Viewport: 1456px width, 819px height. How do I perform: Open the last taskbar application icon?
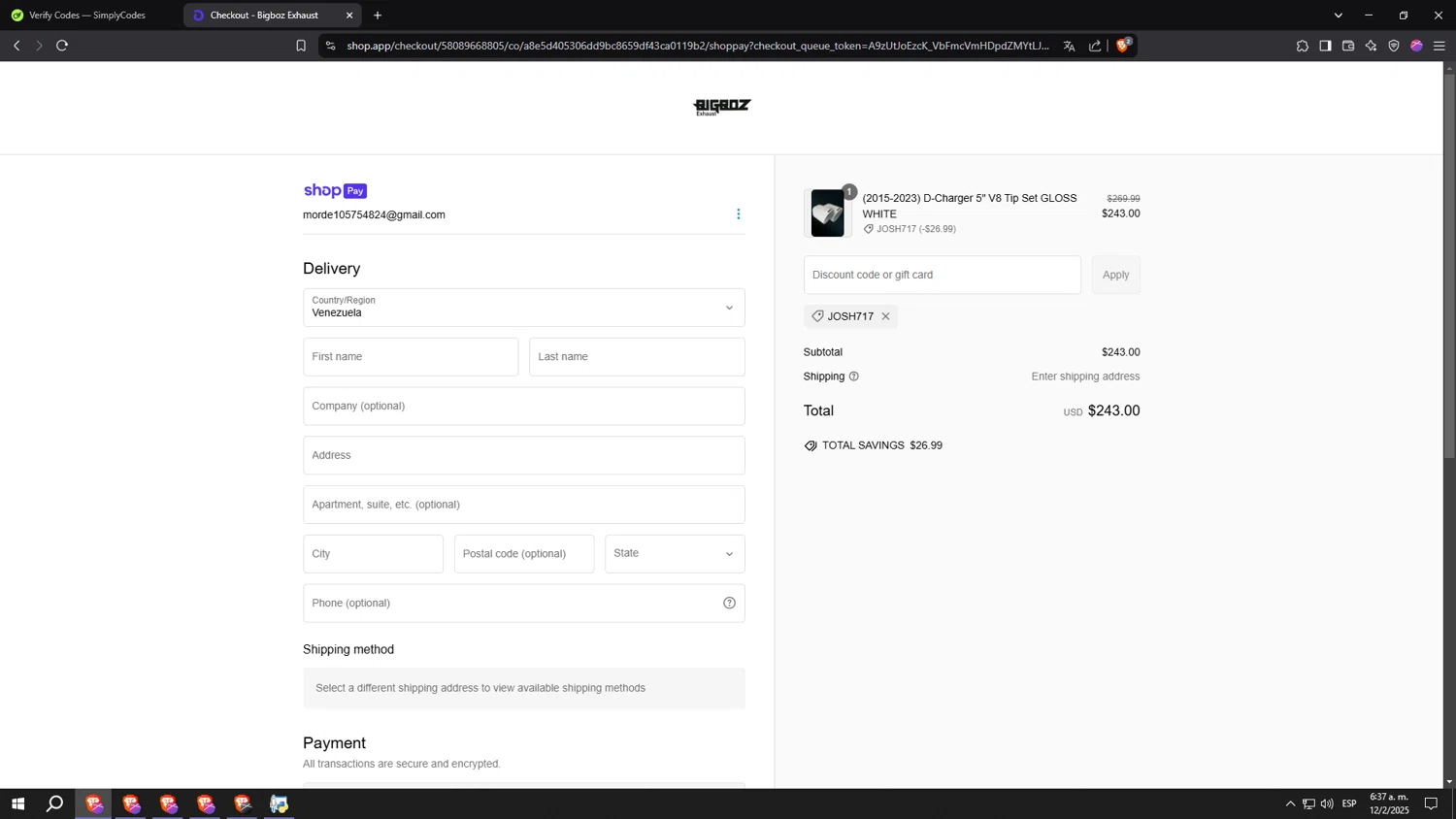[x=280, y=803]
